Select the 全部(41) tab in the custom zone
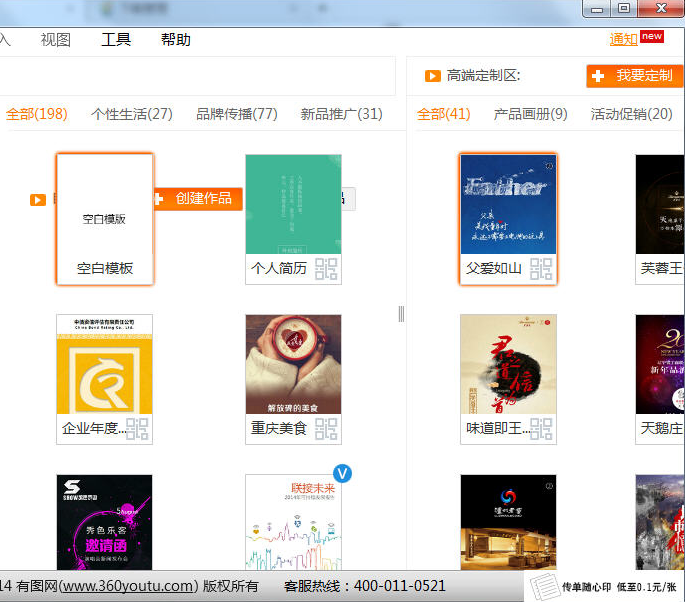This screenshot has width=685, height=602. pos(443,114)
